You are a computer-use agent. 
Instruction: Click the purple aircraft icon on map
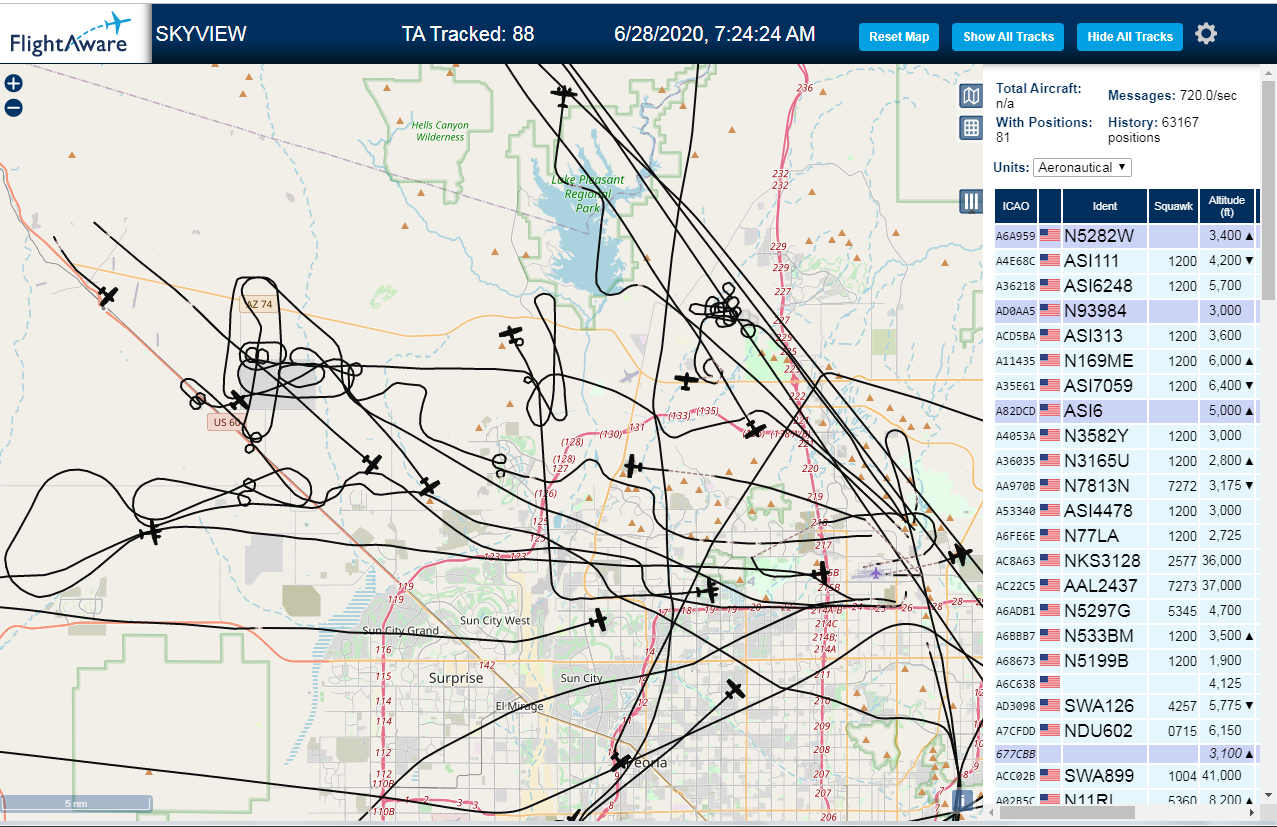tap(877, 573)
